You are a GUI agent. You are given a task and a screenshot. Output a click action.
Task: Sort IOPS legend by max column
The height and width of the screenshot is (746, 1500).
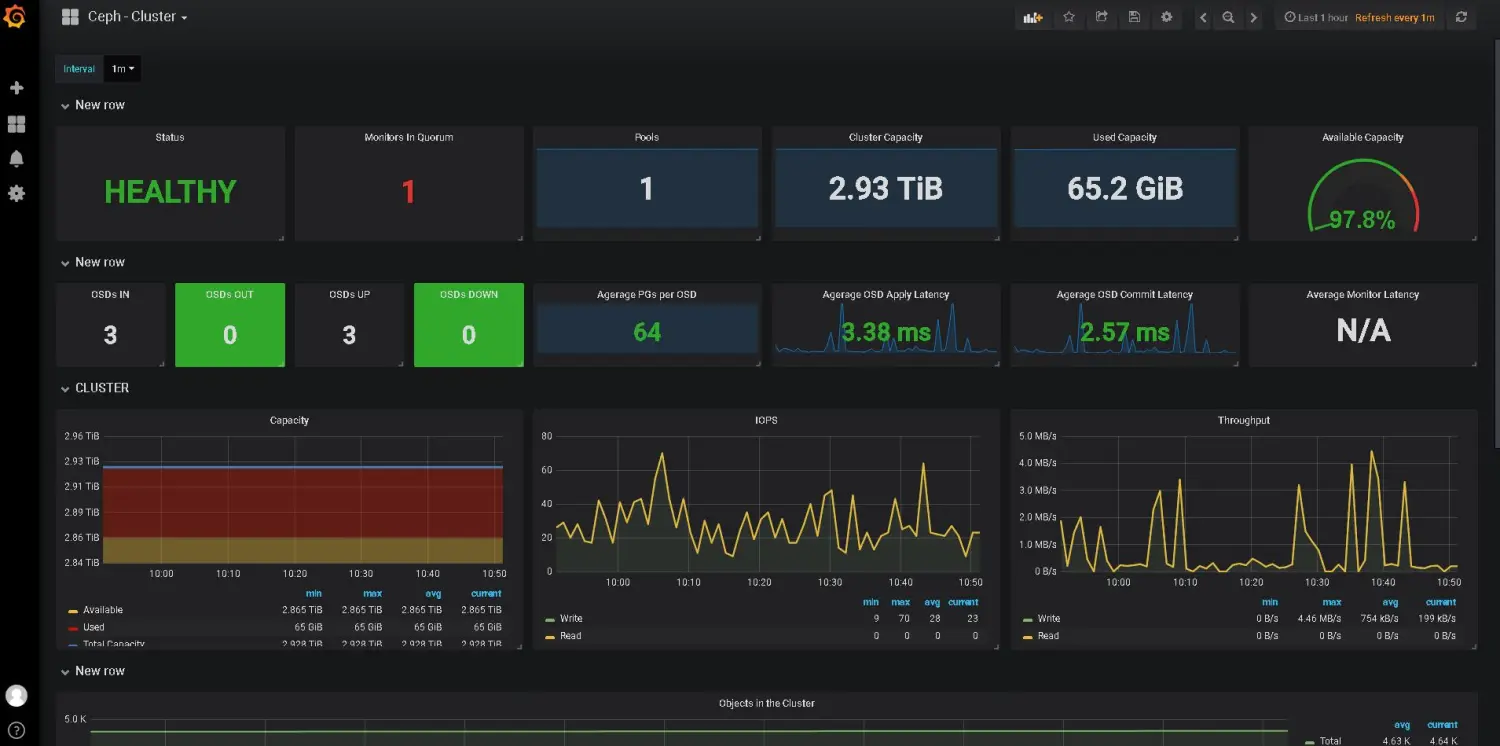[x=900, y=603]
